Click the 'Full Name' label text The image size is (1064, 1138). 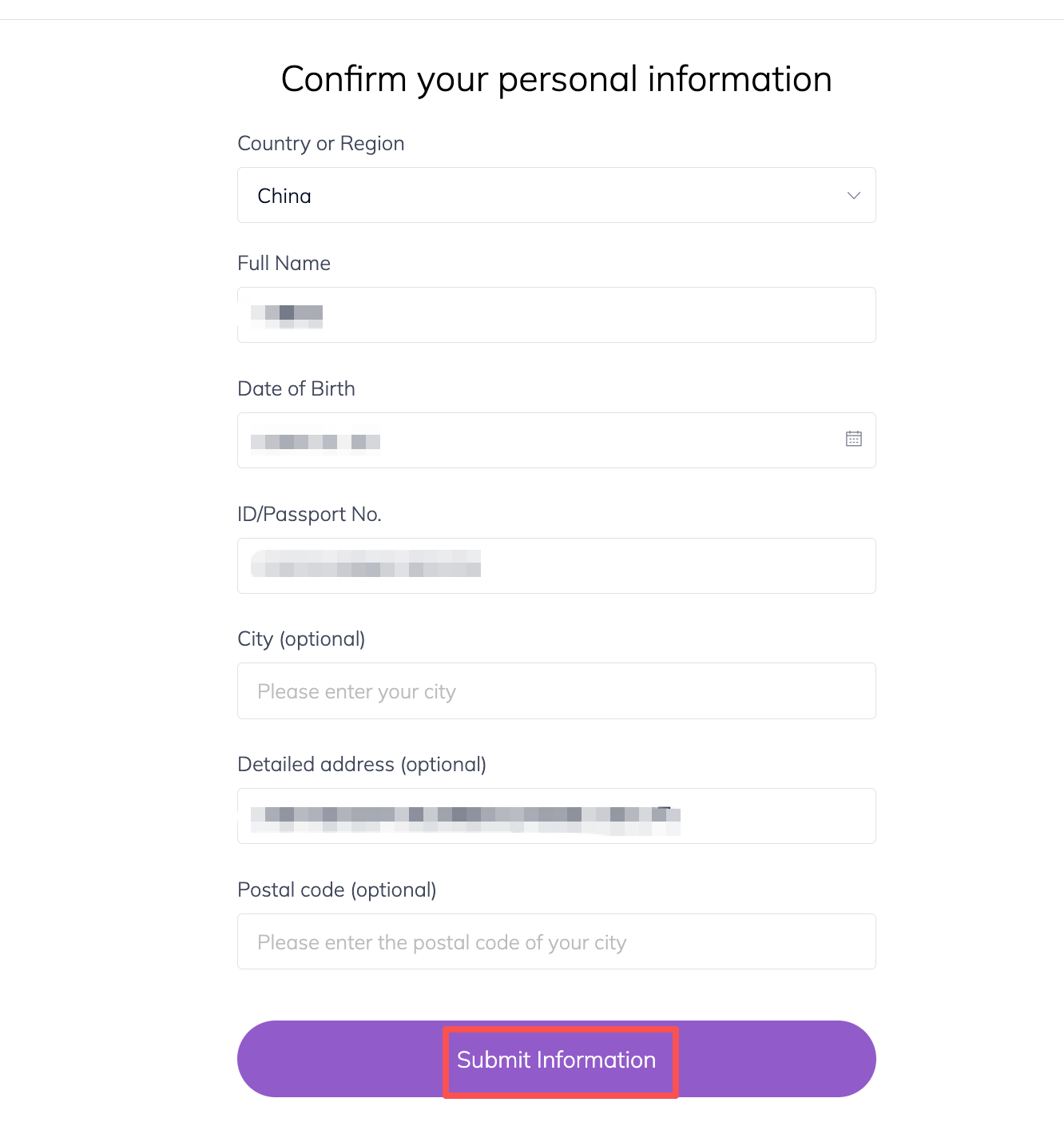284,263
